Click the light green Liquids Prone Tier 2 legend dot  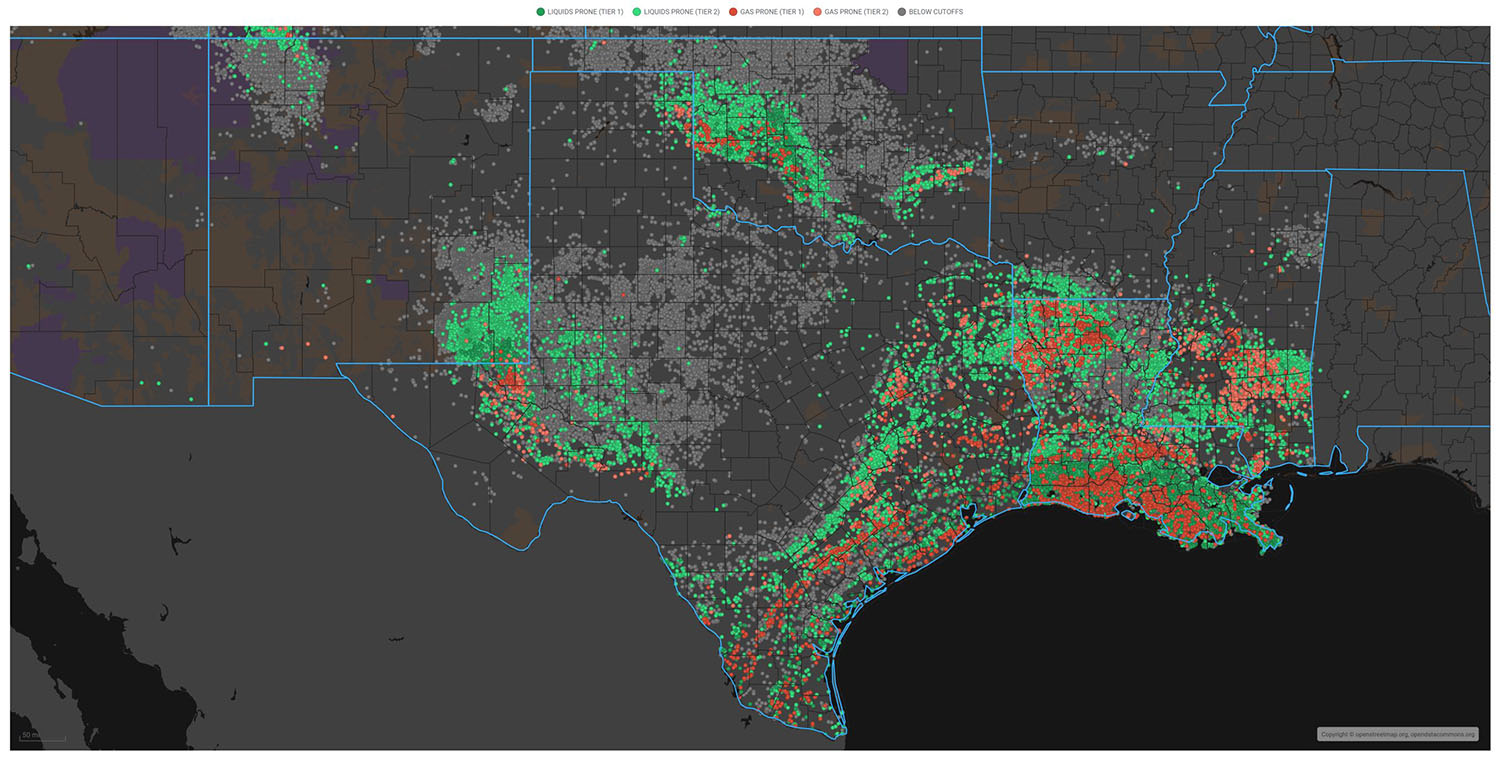click(x=635, y=12)
